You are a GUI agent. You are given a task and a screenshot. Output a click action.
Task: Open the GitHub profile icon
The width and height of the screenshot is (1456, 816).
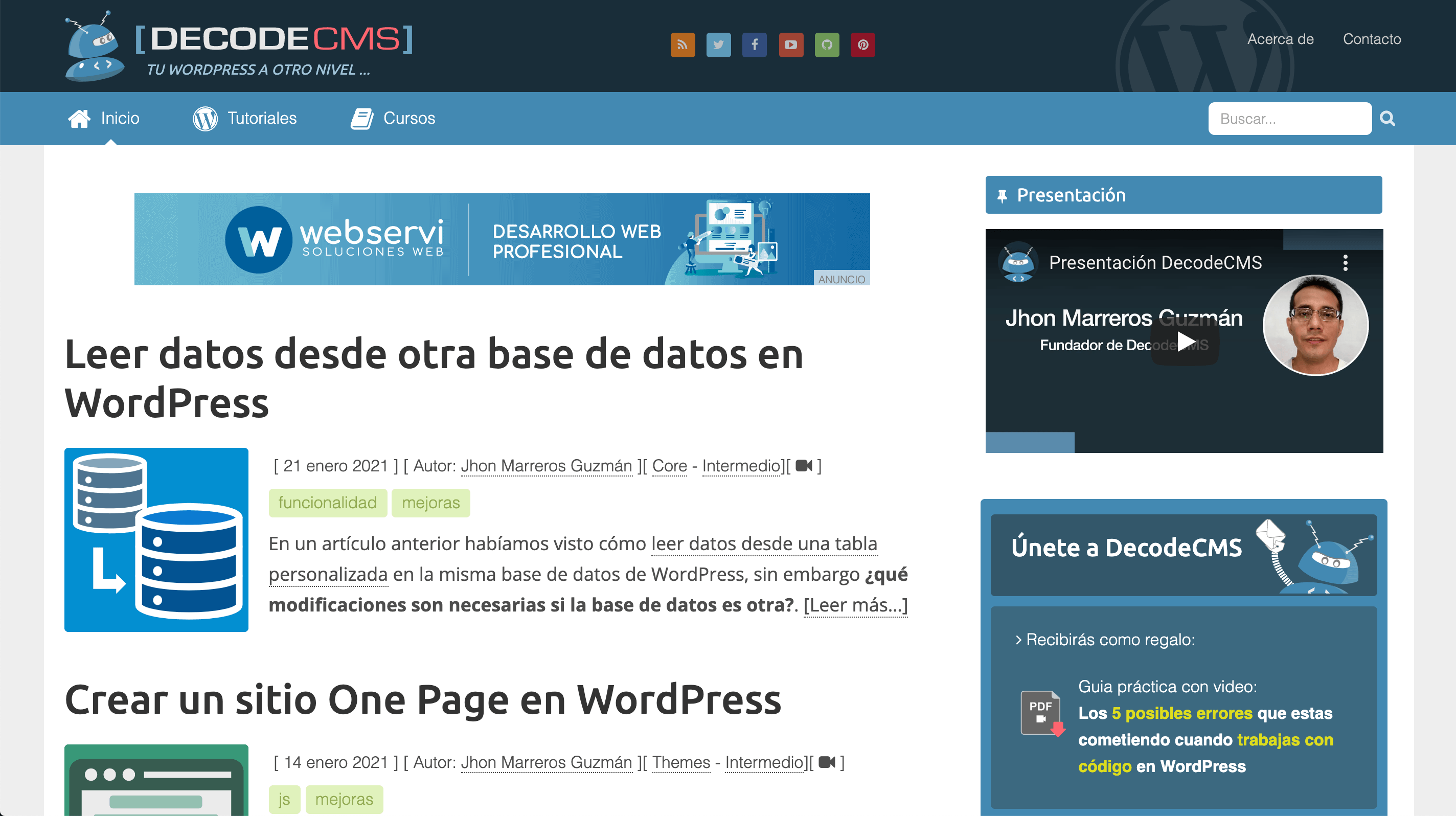coord(827,44)
